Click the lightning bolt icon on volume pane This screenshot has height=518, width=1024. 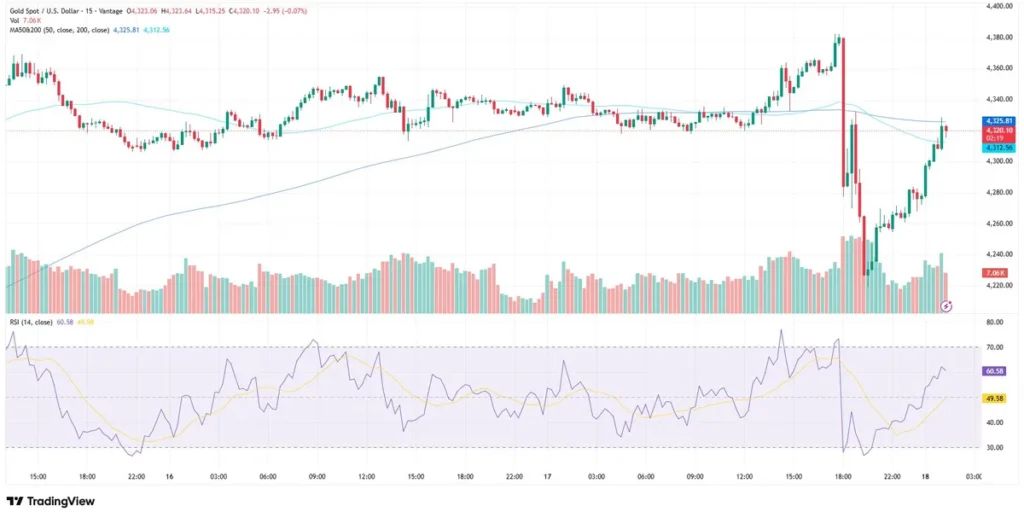[948, 305]
